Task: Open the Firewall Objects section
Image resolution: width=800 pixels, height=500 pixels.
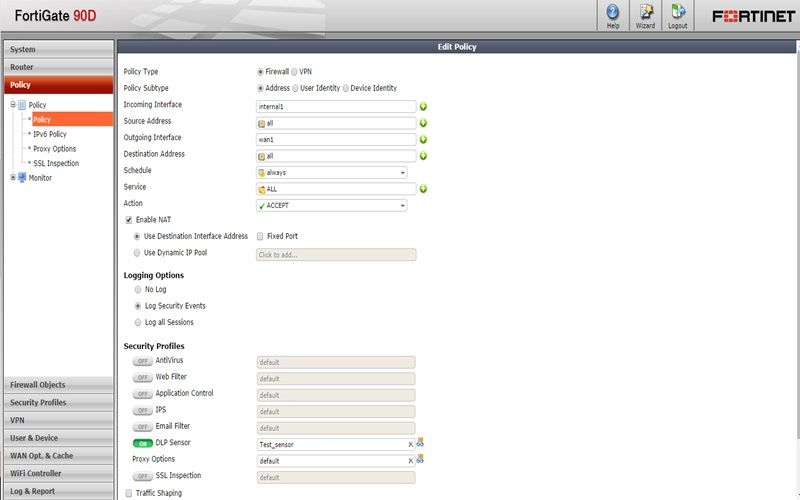Action: 59,385
